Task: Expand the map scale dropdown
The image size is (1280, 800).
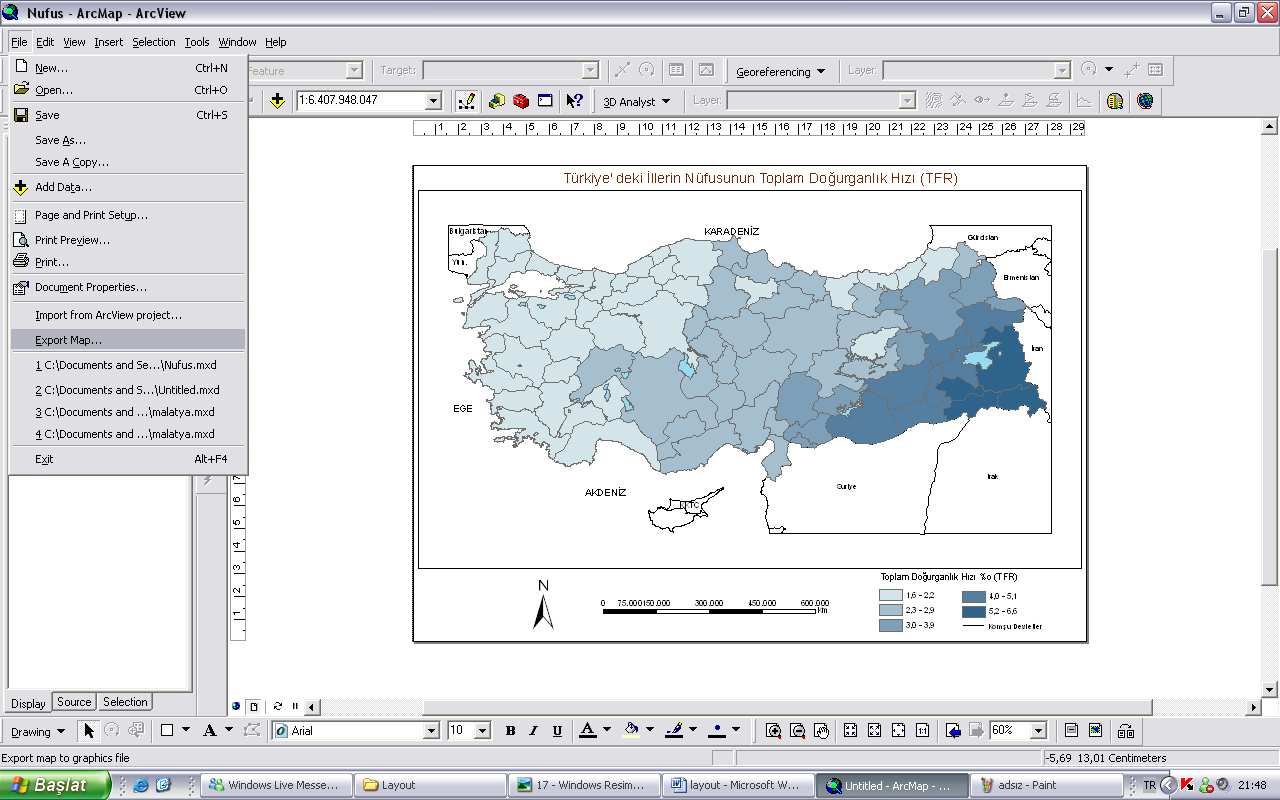Action: (434, 101)
